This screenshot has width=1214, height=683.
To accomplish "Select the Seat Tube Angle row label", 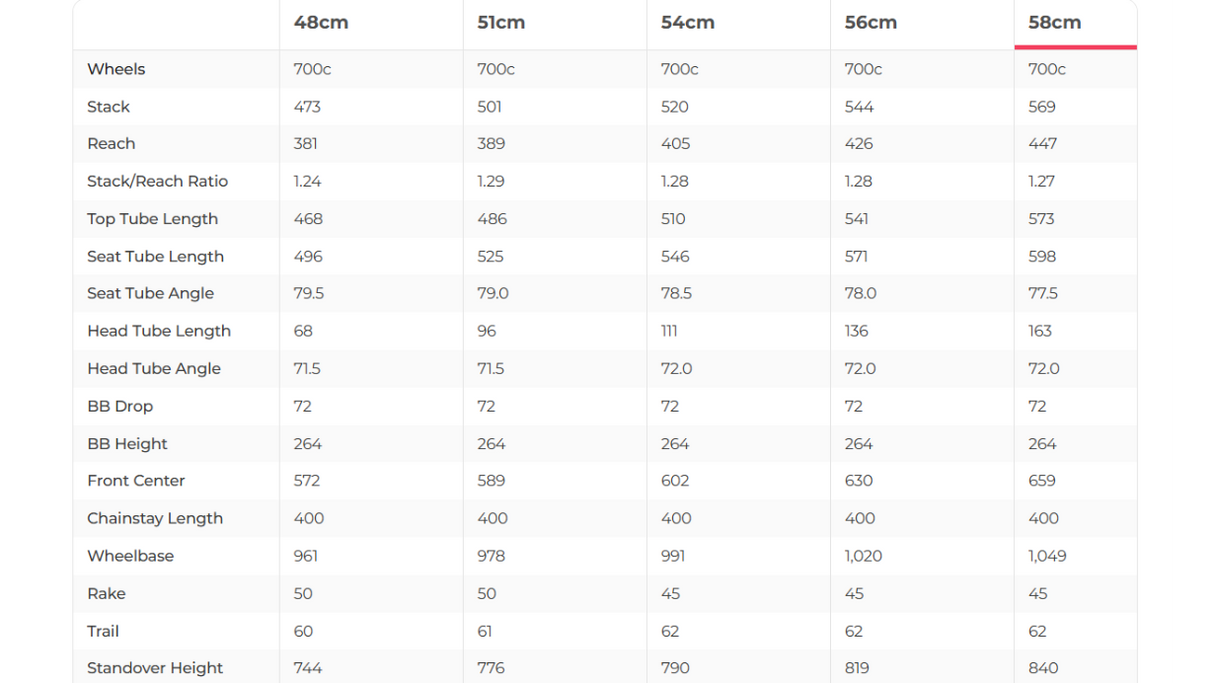I will click(x=150, y=293).
